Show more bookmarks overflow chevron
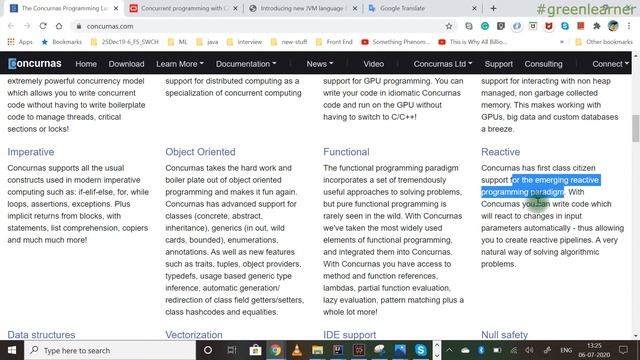Viewport: 640px width, 360px height. click(562, 42)
